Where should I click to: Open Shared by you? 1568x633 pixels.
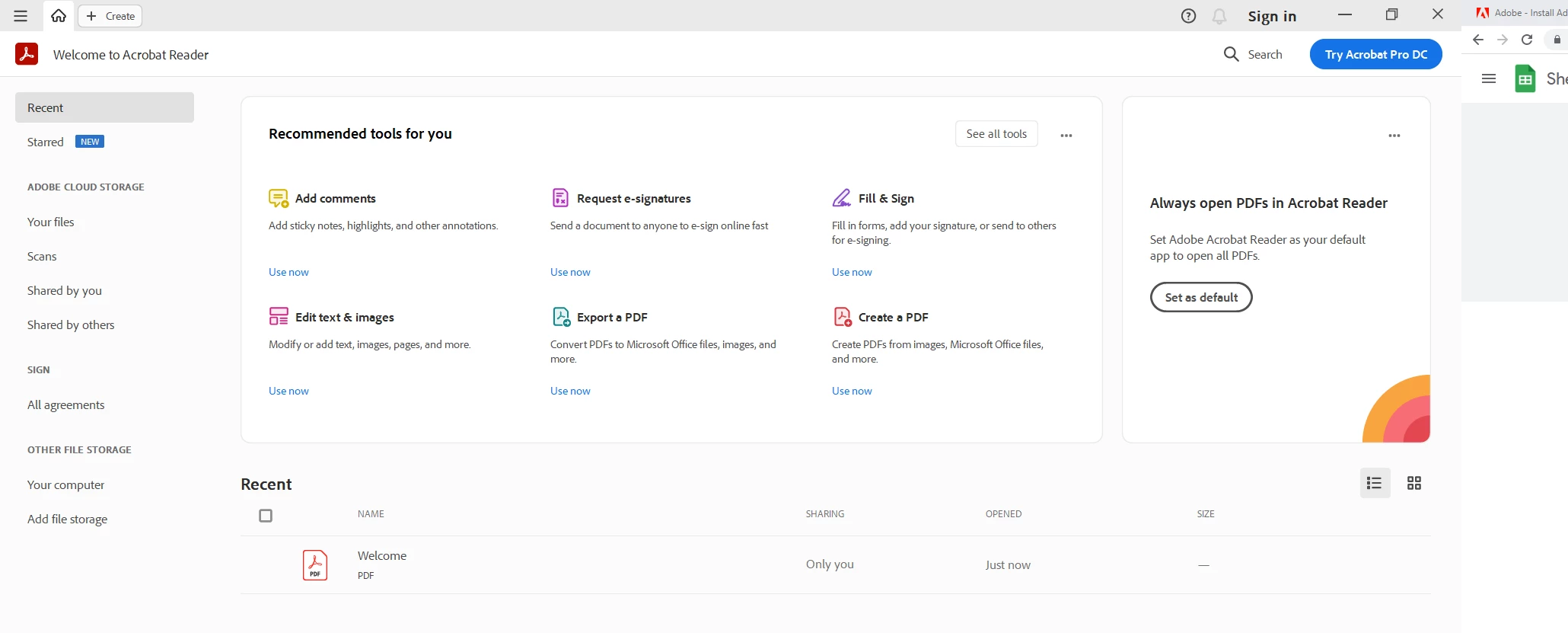(x=65, y=290)
